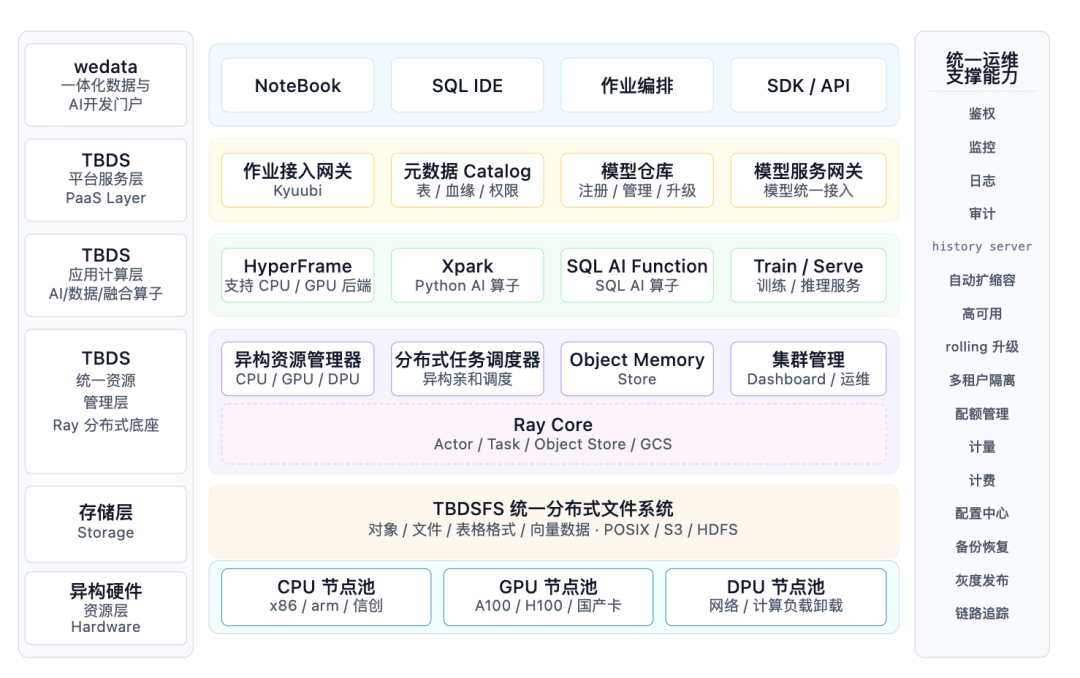Select 链路追踪 item
This screenshot has height=678, width=1080.
982,613
